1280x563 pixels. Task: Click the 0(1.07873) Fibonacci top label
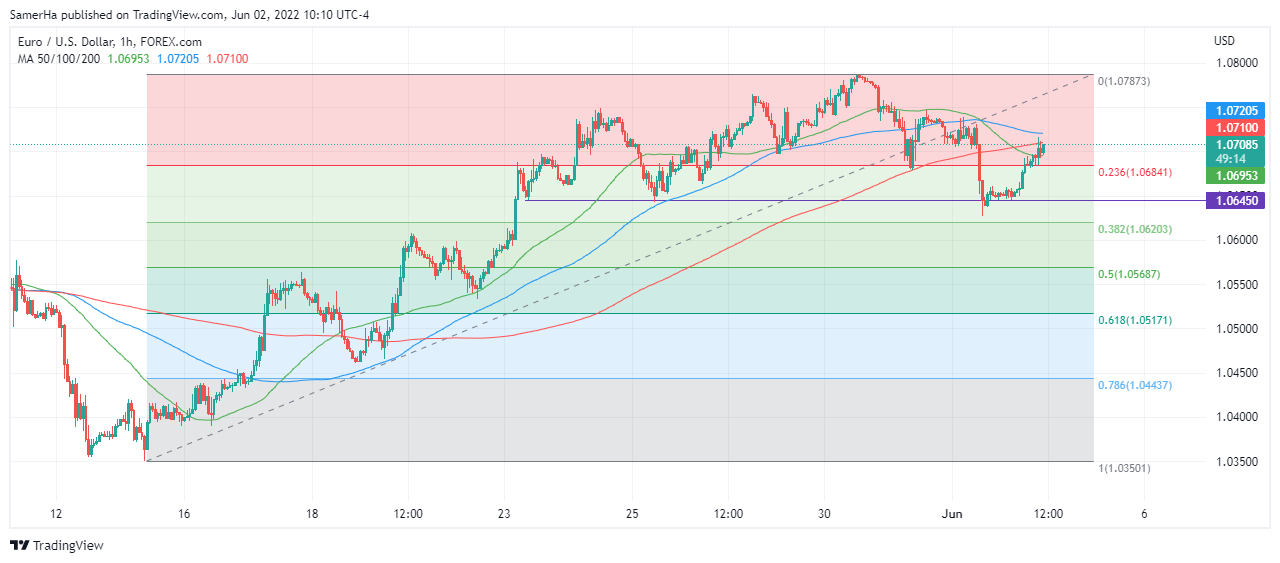click(1124, 81)
